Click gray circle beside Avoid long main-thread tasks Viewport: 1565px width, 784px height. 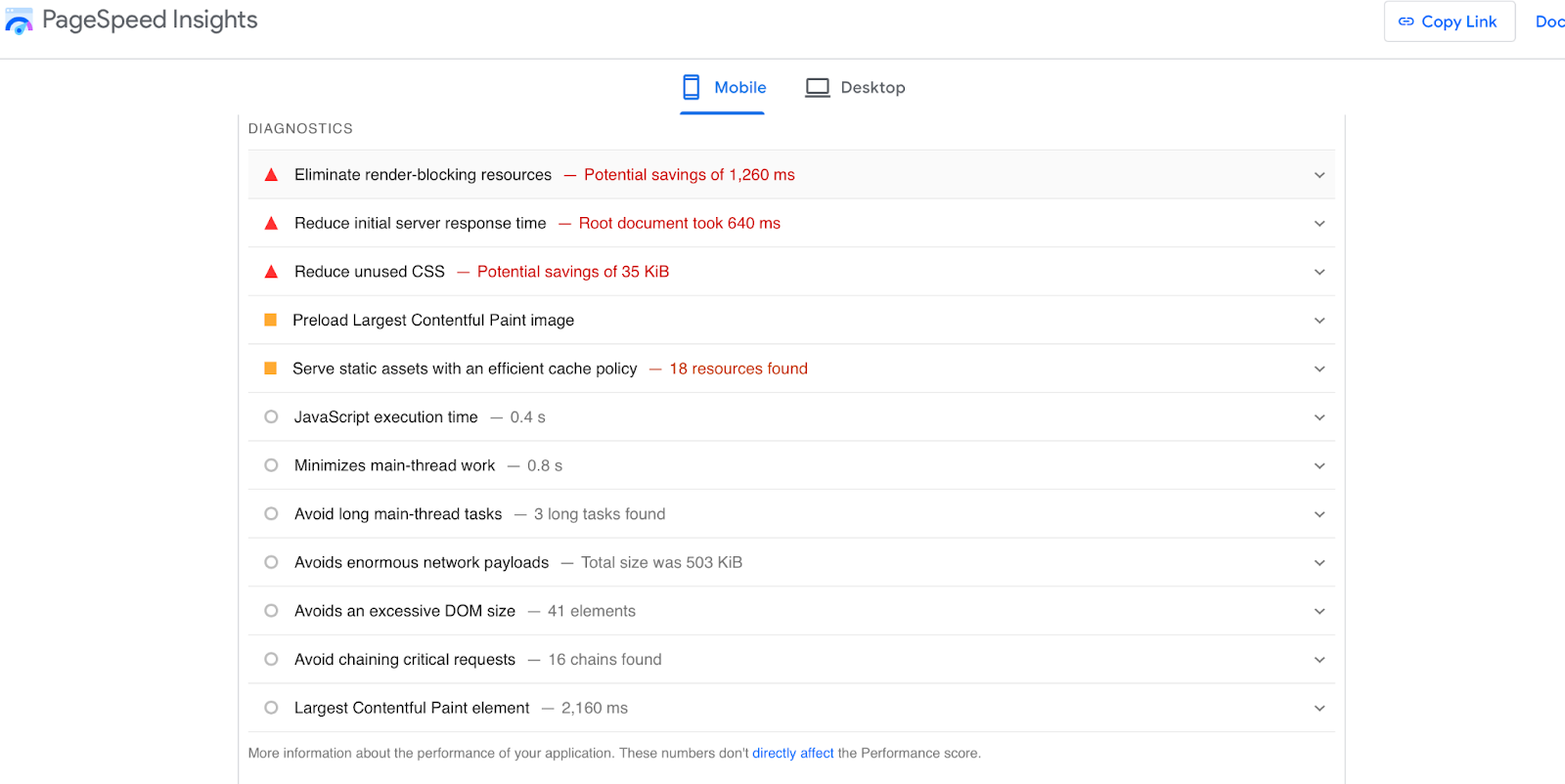[x=271, y=513]
